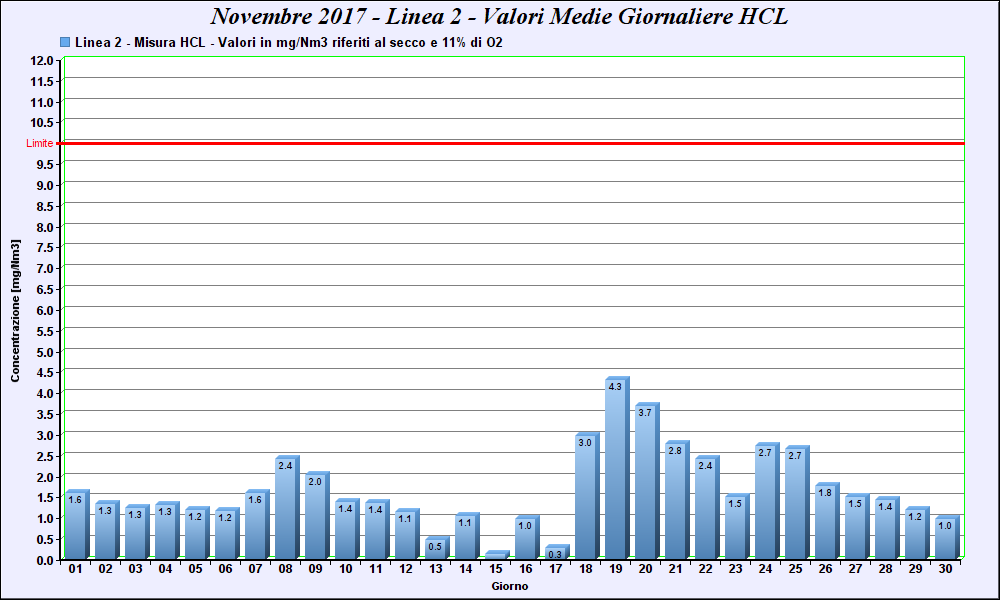This screenshot has width=1000, height=600.
Task: Click the '1.8' value label
Action: (x=825, y=493)
